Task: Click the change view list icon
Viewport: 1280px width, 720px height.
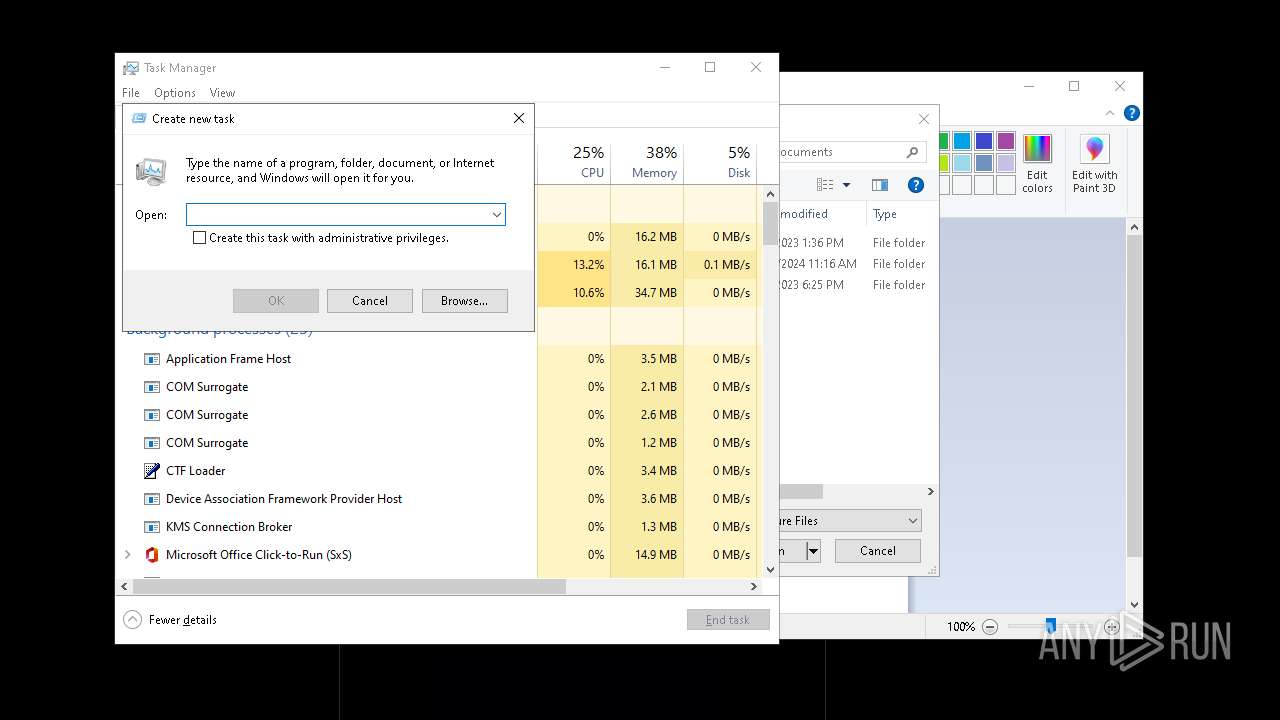Action: [x=825, y=185]
